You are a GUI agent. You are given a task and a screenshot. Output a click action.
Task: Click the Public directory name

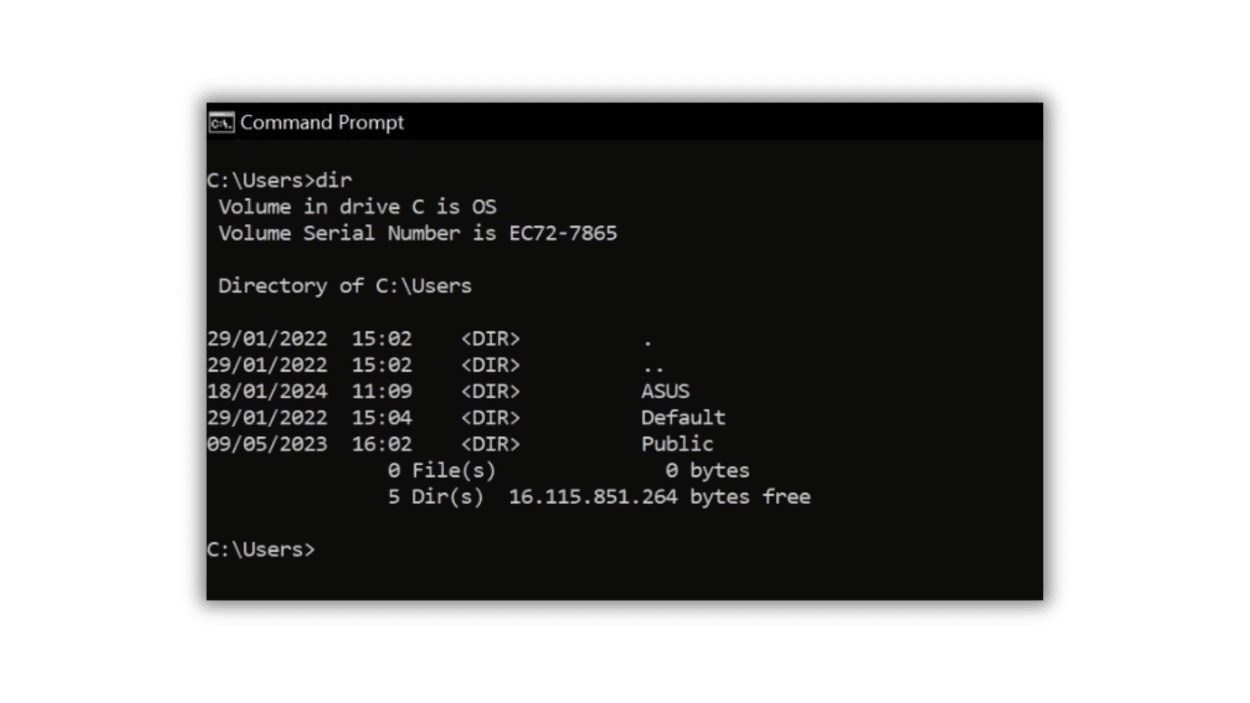click(677, 444)
